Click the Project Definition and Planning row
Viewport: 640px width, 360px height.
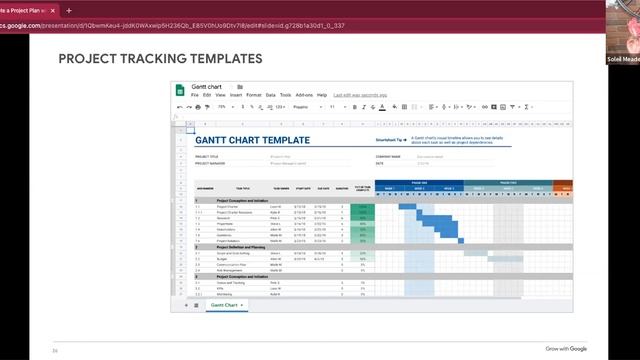383,247
